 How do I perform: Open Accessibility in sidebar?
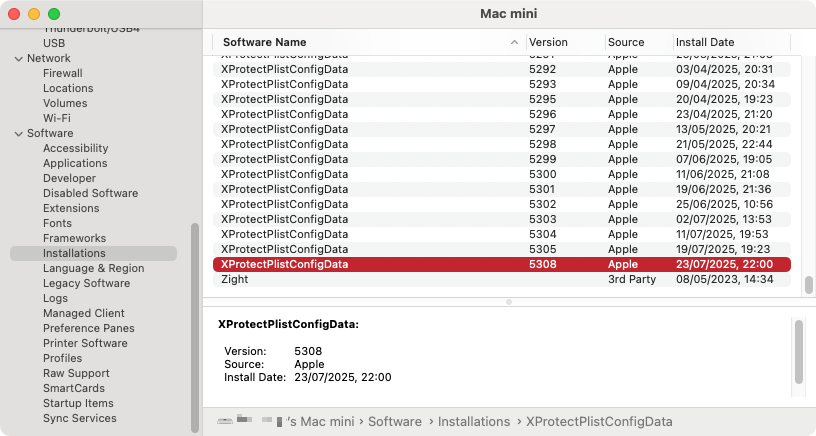[75, 148]
